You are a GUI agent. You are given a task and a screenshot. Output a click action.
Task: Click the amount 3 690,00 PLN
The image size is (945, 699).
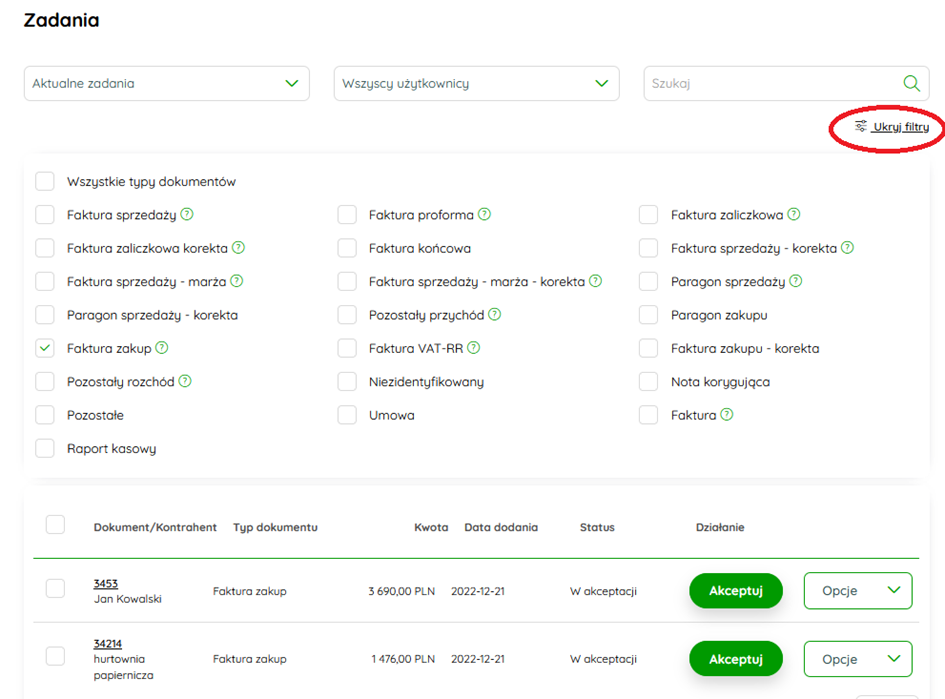[x=401, y=591]
